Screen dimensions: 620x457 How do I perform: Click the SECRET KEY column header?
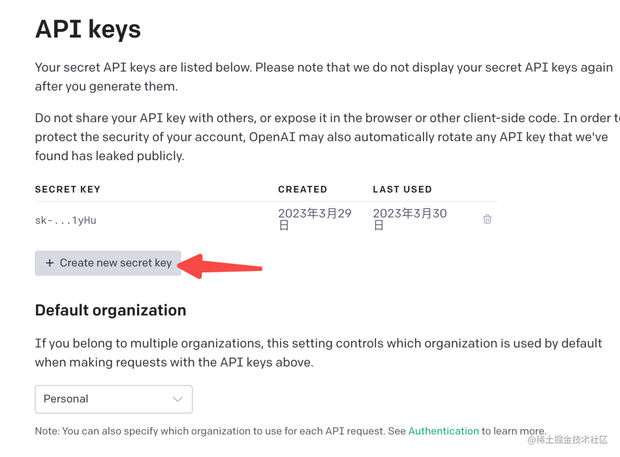click(68, 189)
